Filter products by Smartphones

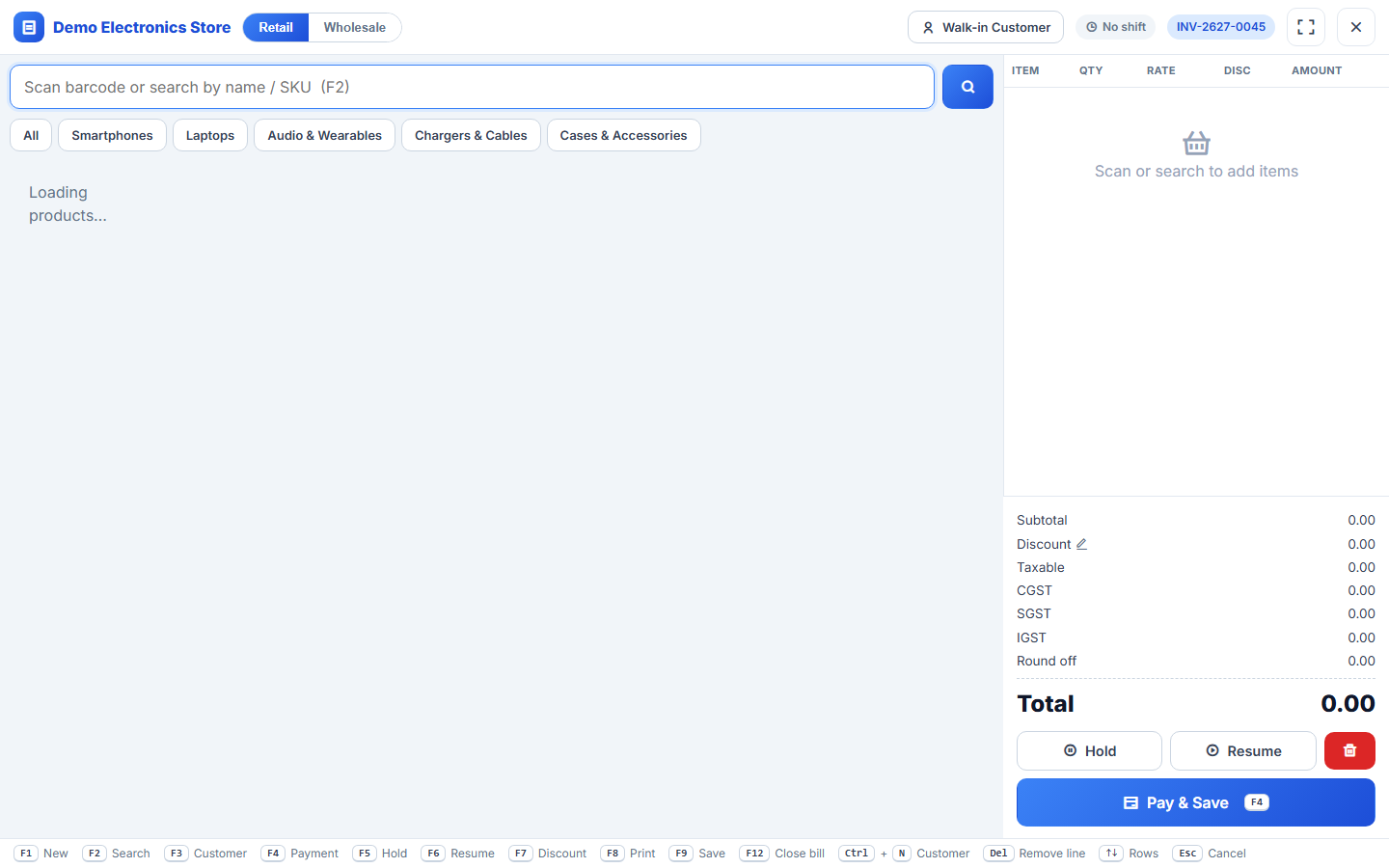click(x=112, y=135)
